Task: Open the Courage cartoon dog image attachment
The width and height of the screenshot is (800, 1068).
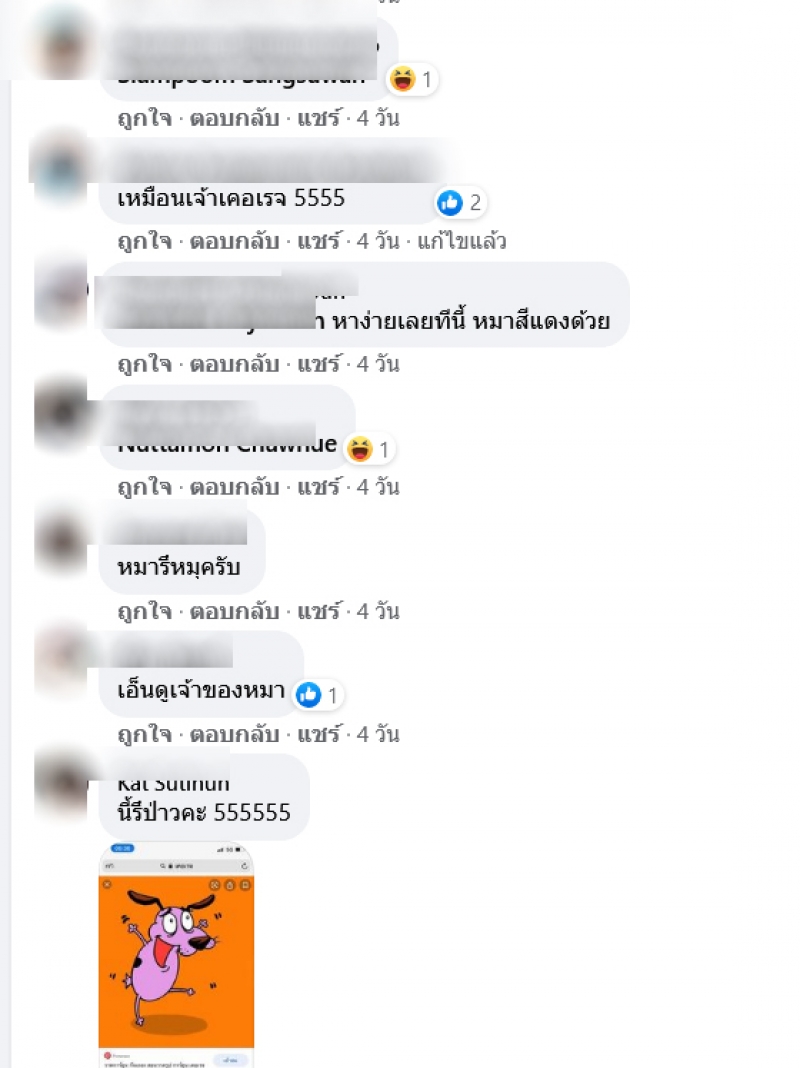Action: 176,955
